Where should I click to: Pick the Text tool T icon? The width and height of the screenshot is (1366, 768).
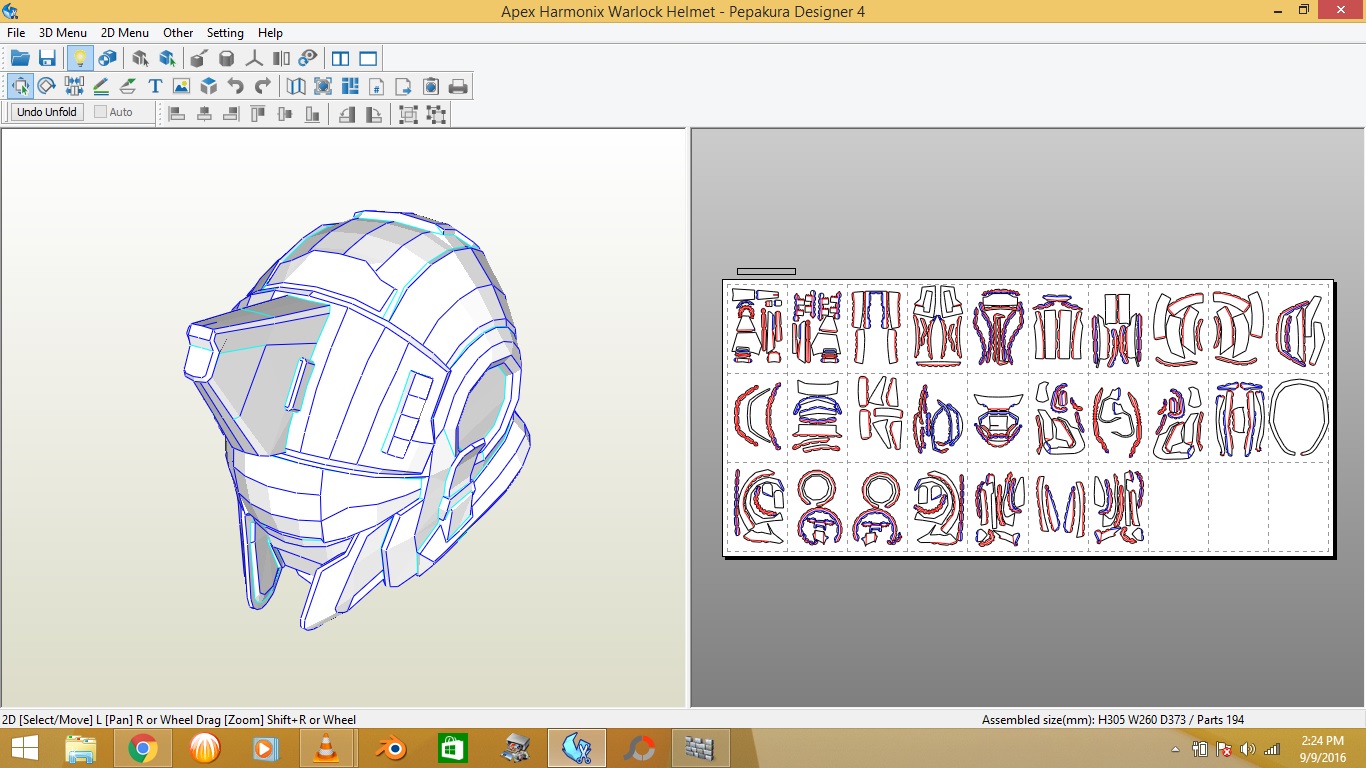(155, 86)
